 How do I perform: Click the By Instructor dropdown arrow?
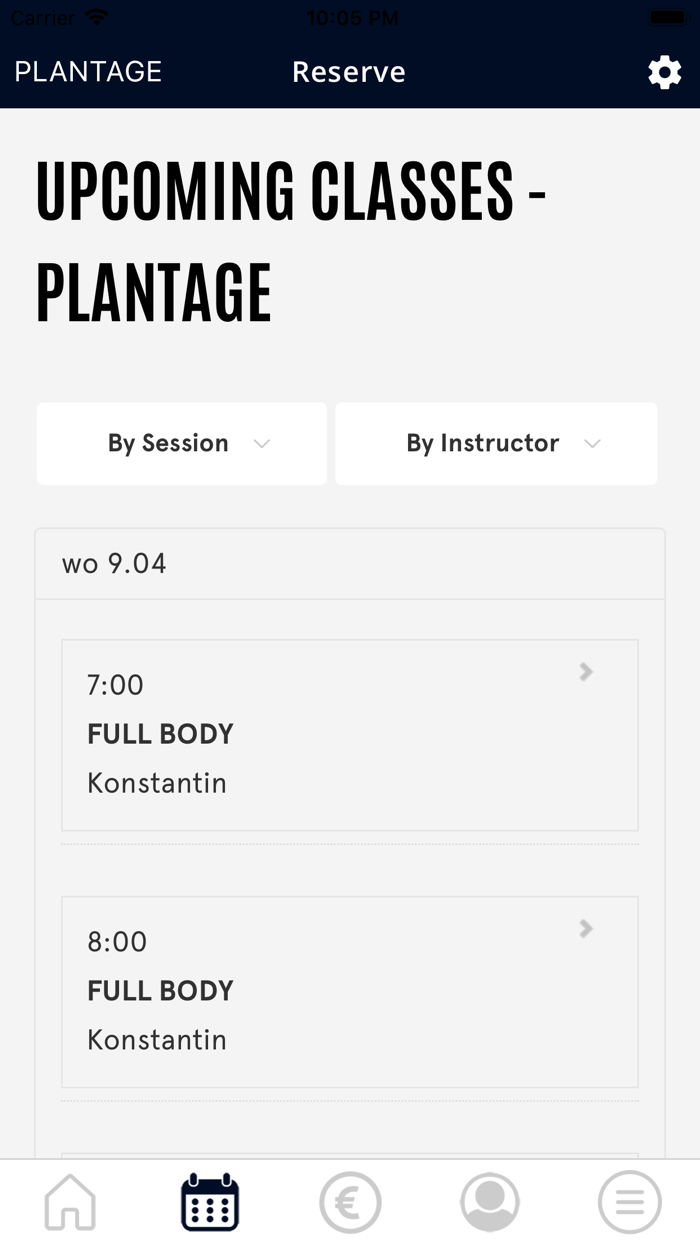[x=592, y=444]
